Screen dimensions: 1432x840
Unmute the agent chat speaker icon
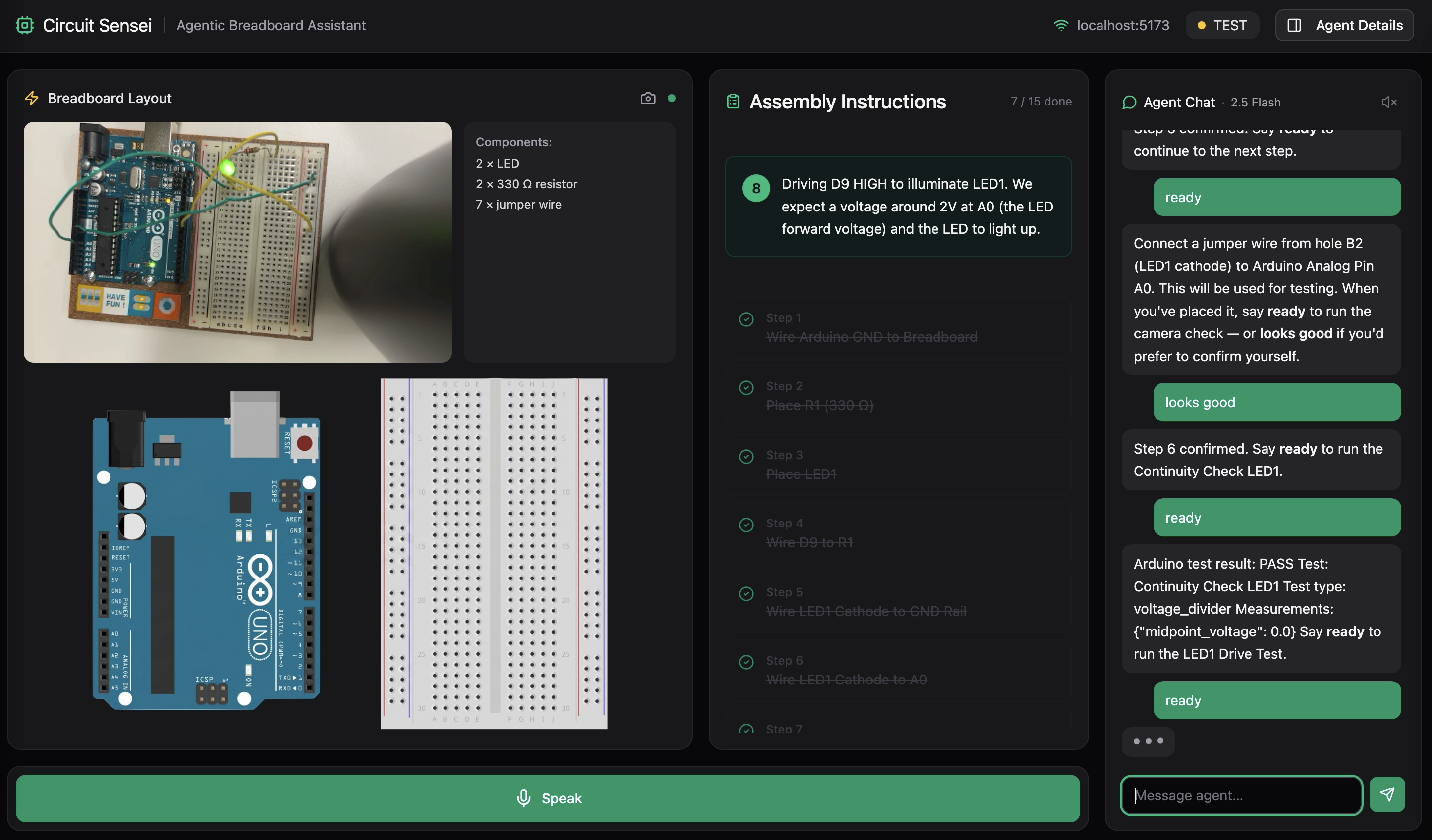pos(1389,102)
